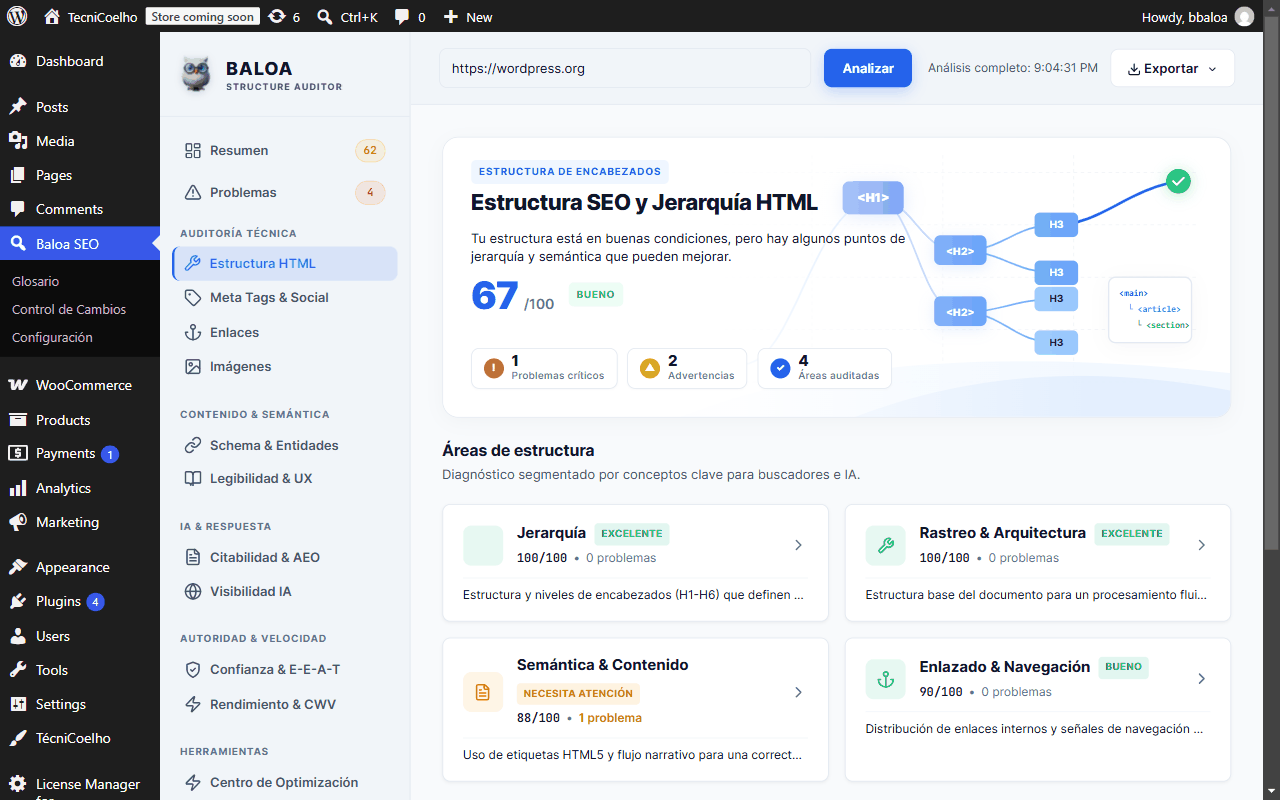Open the Exportar dropdown
The width and height of the screenshot is (1280, 800).
[x=1172, y=68]
